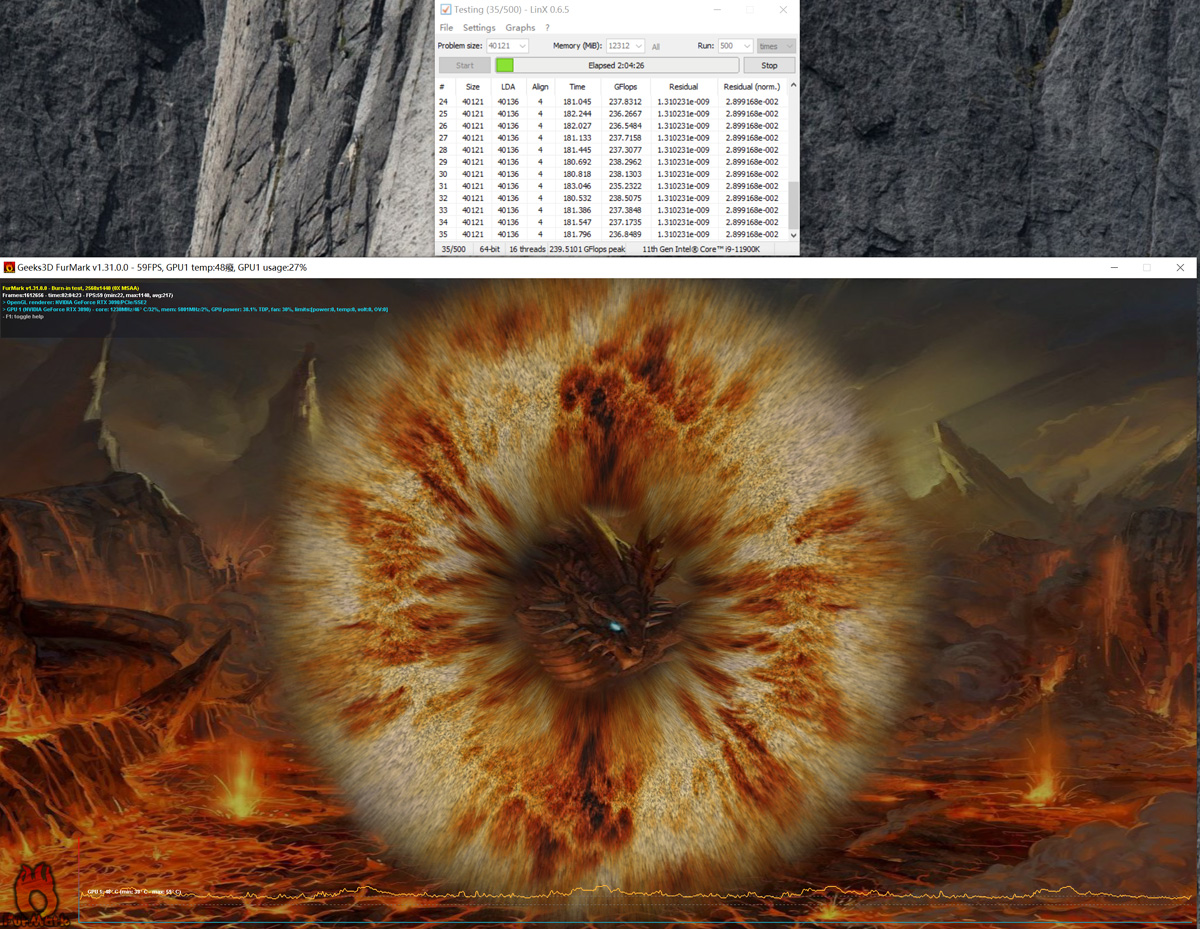The width and height of the screenshot is (1200, 929).
Task: Select the time value 181.045 in row 24
Action: [577, 102]
